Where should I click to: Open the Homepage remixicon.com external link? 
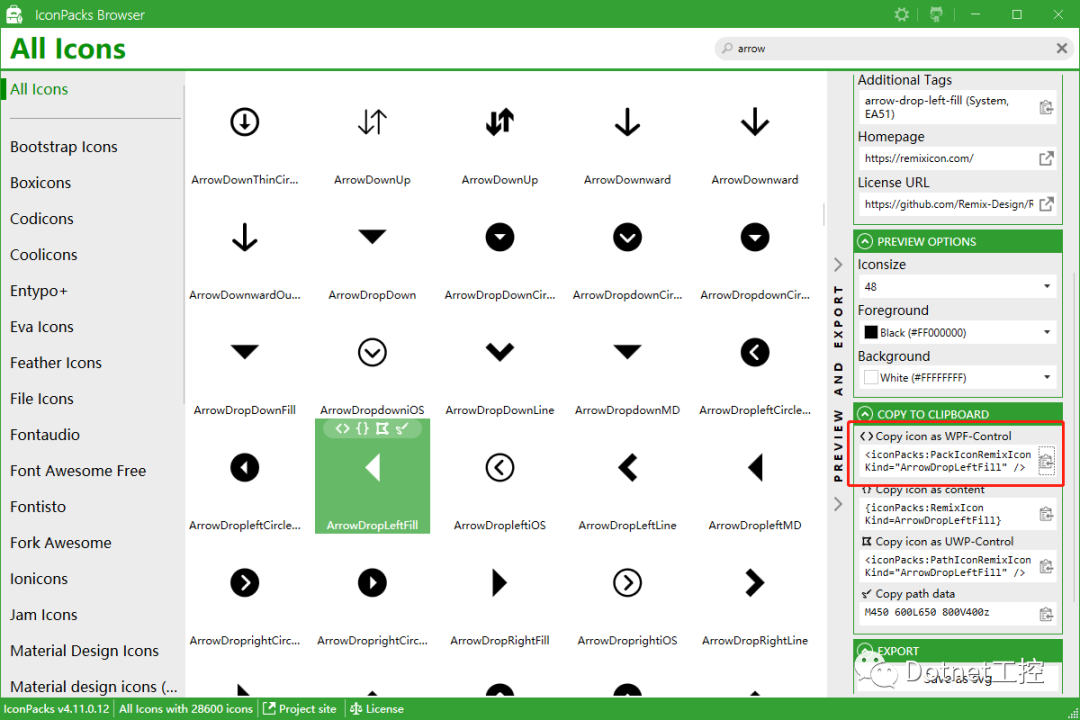click(1046, 157)
